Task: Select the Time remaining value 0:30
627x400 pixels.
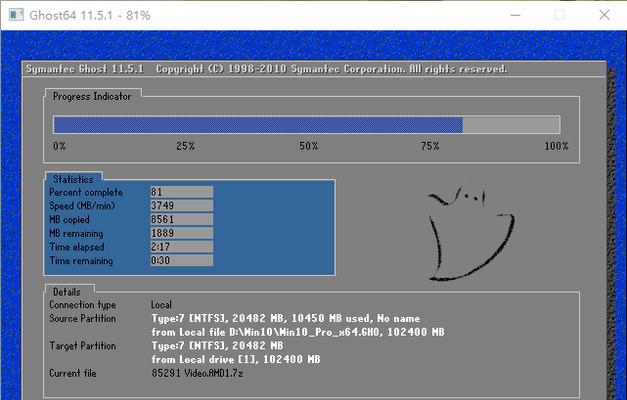Action: pos(182,260)
